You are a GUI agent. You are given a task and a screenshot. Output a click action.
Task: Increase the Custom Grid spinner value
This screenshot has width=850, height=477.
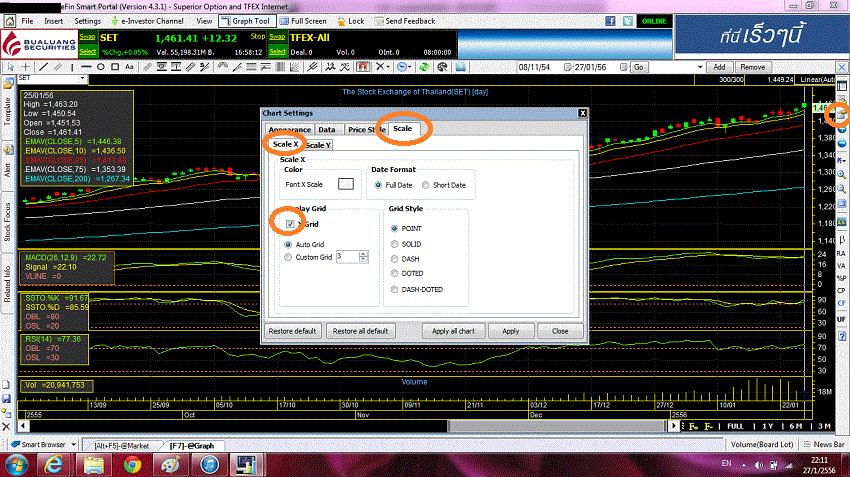pos(364,254)
